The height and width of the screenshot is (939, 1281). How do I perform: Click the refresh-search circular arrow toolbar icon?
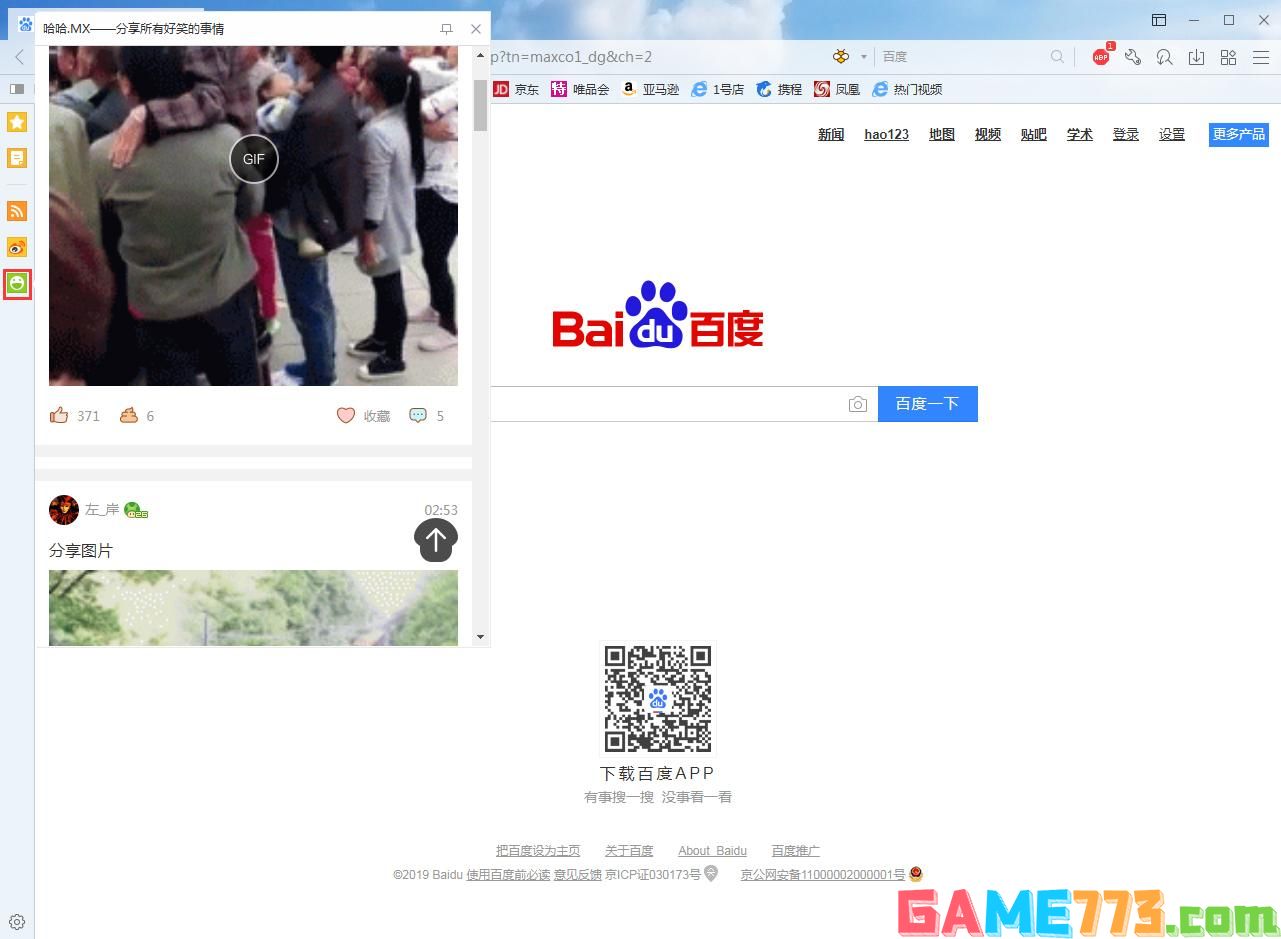[1164, 57]
